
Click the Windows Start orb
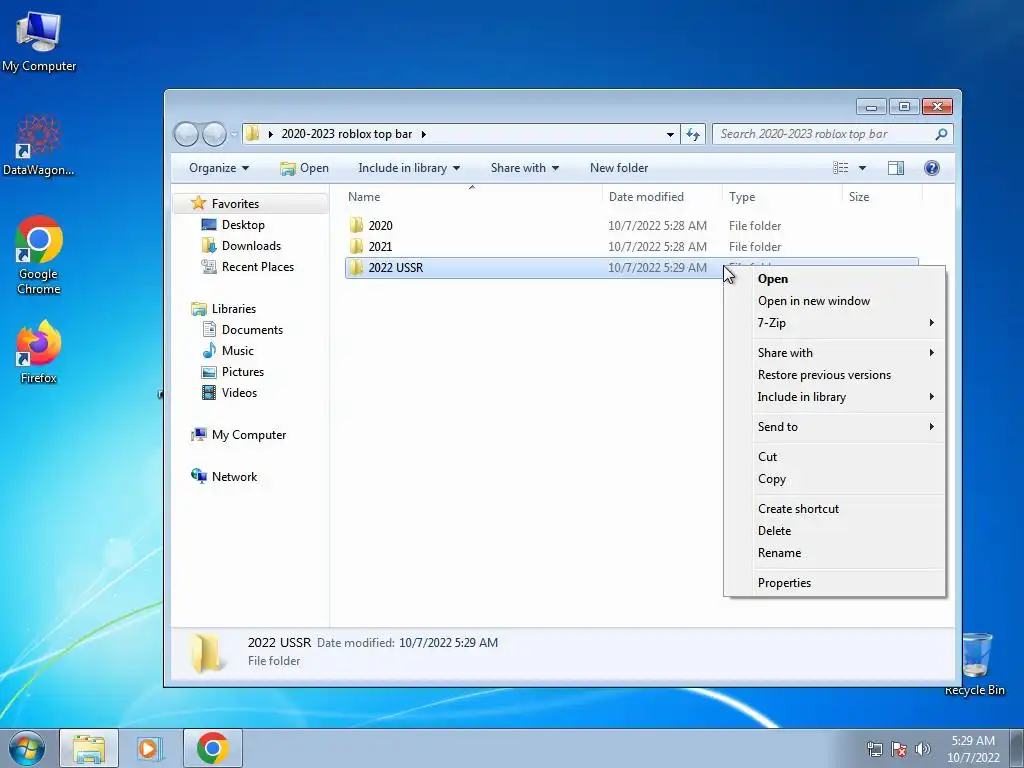[x=26, y=748]
